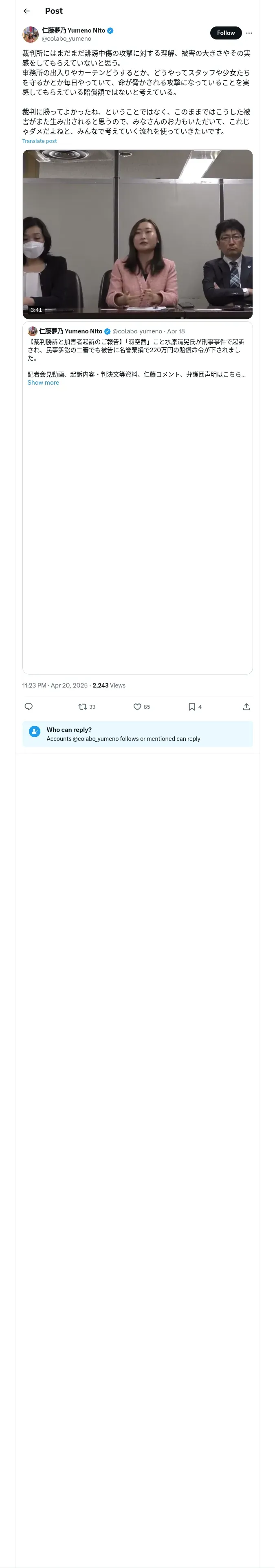
Task: Open the three-dot more options menu
Action: 249,33
